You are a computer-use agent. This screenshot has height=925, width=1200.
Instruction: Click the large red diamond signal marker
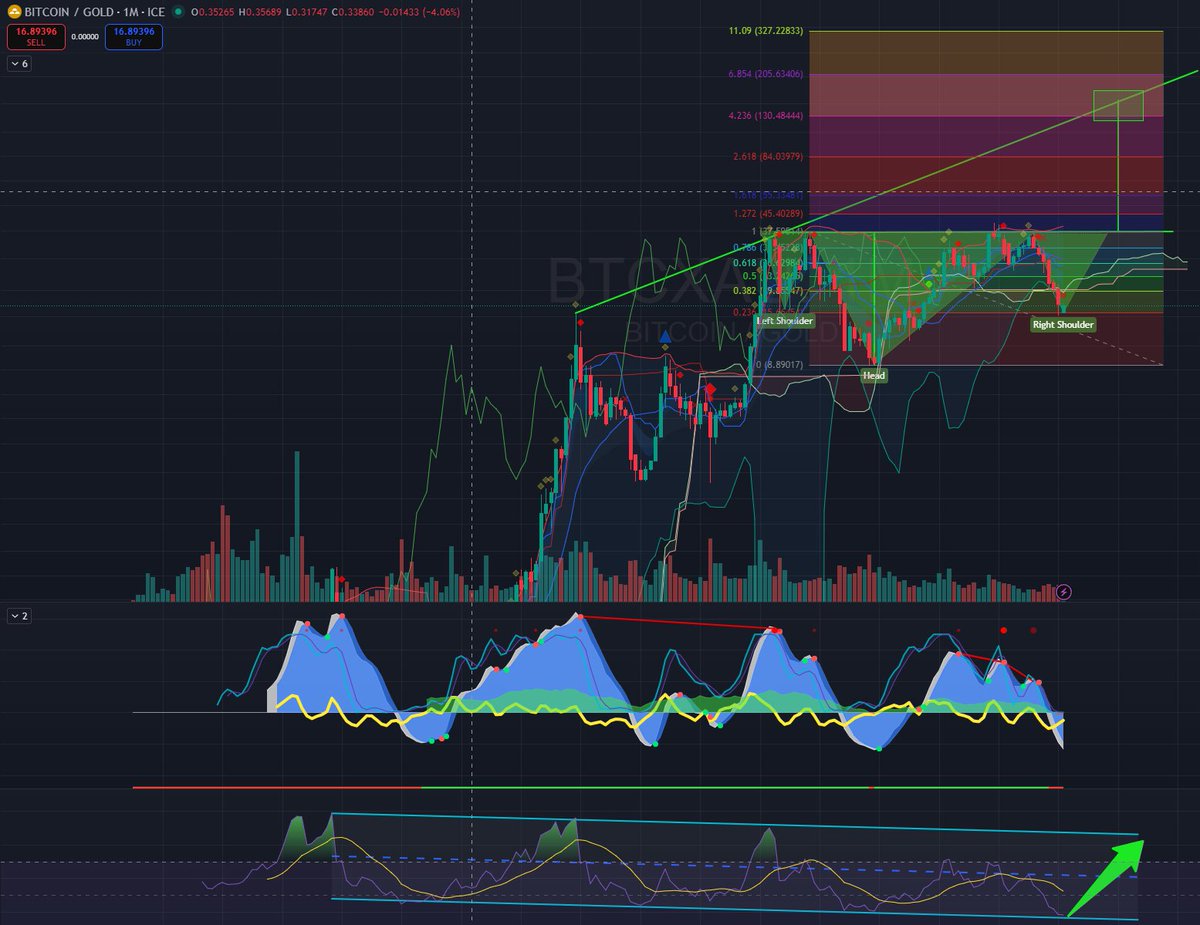pos(710,389)
